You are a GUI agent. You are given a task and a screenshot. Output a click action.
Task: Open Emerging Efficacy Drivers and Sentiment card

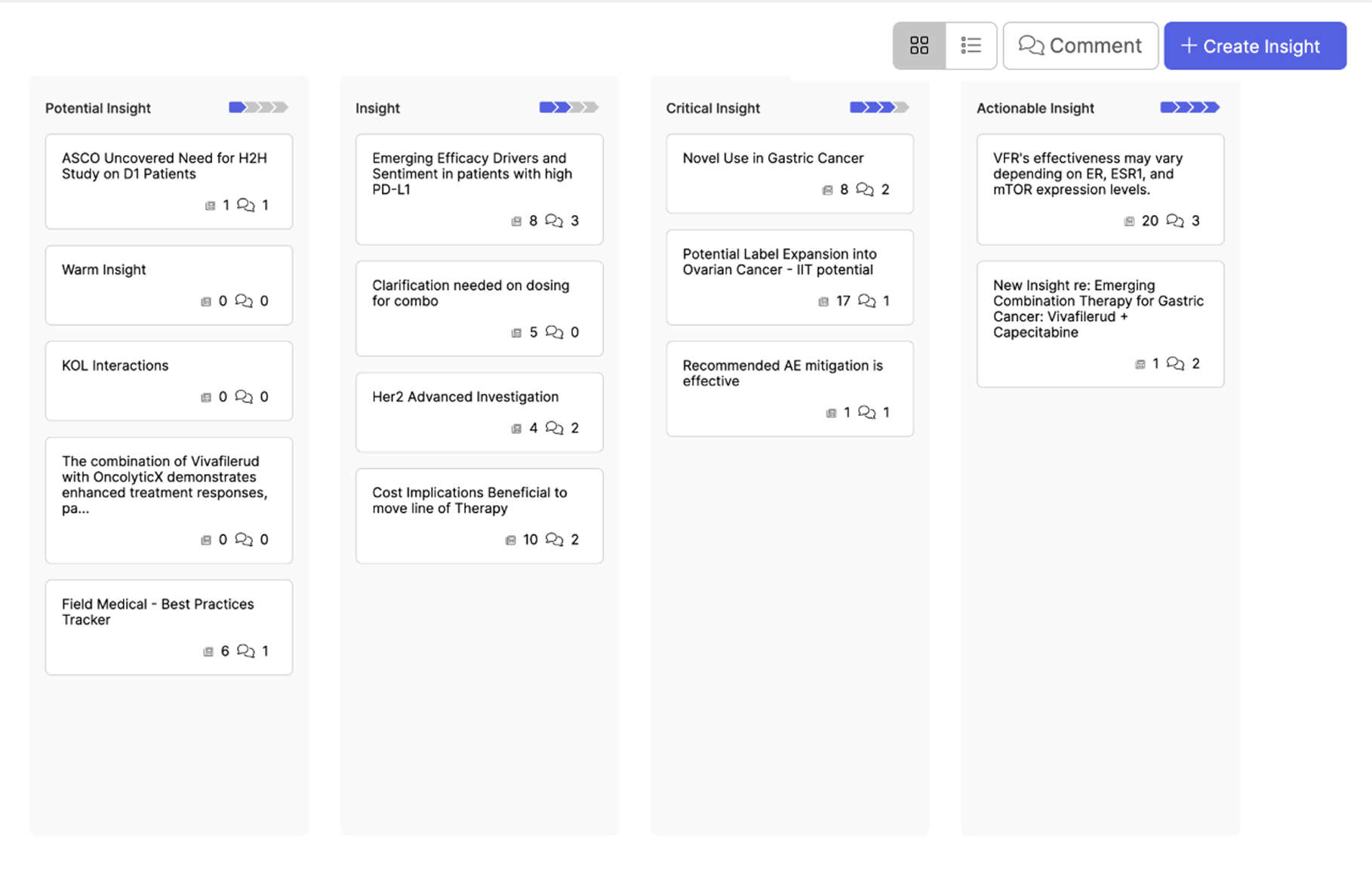pyautogui.click(x=472, y=174)
